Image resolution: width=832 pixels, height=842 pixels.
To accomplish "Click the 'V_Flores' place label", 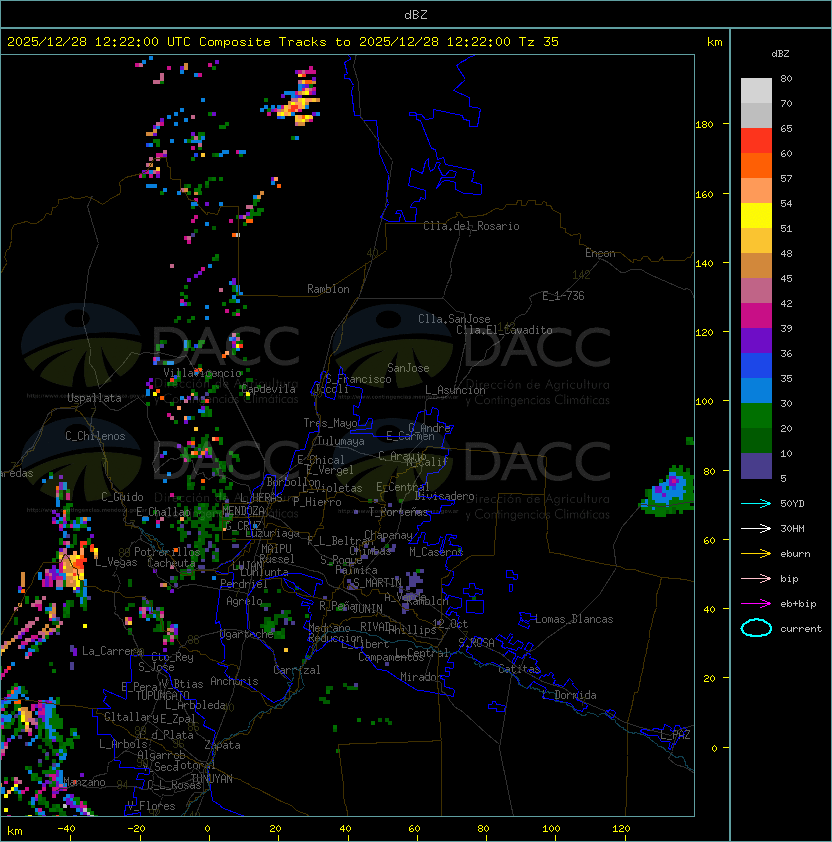I will click(151, 806).
